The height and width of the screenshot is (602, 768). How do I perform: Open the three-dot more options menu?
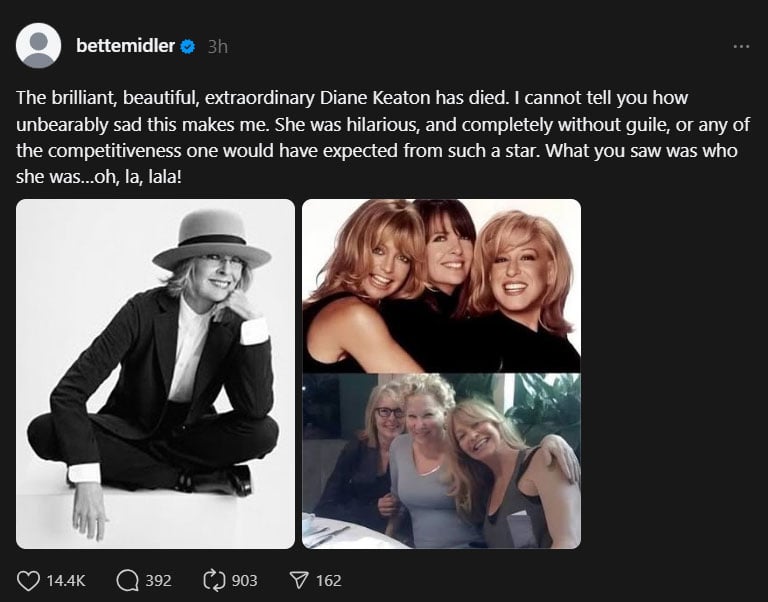(740, 46)
